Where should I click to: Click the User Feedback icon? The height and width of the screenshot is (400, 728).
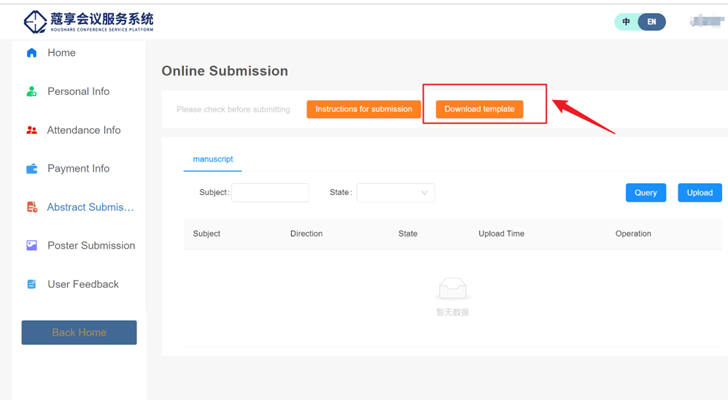tap(32, 285)
